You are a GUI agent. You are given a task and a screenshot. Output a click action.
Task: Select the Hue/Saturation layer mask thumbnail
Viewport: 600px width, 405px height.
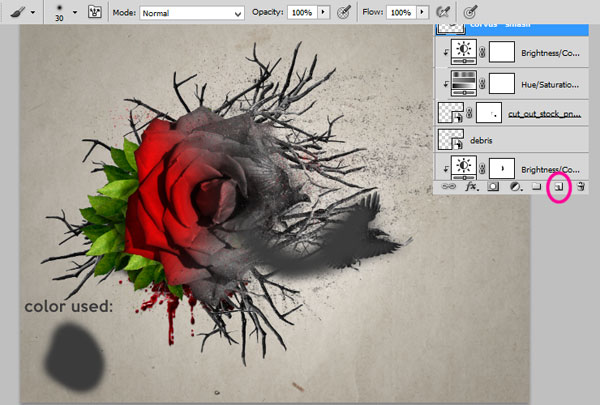(x=501, y=82)
